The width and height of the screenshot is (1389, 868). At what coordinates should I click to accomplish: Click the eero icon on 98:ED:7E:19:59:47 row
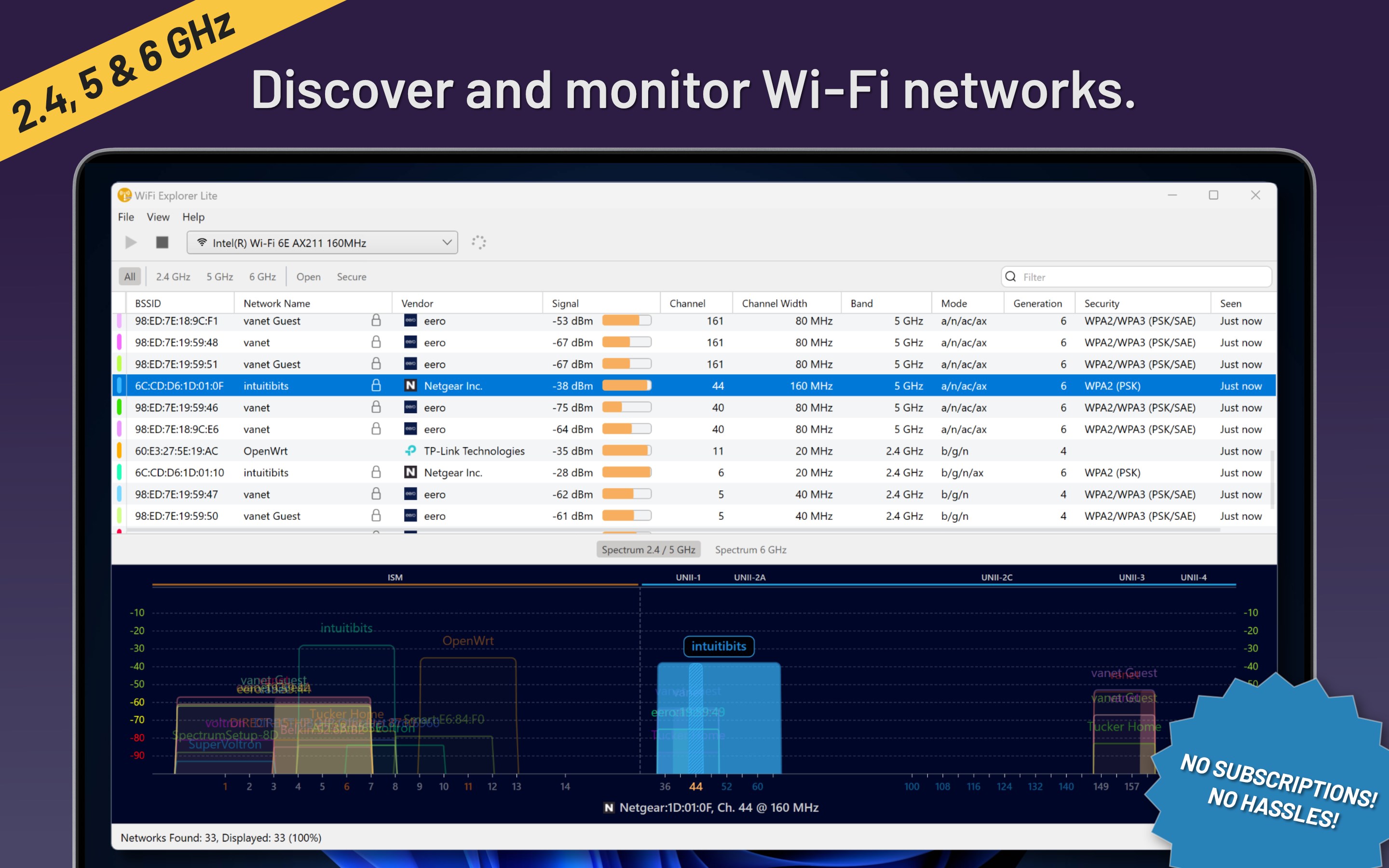tap(410, 494)
